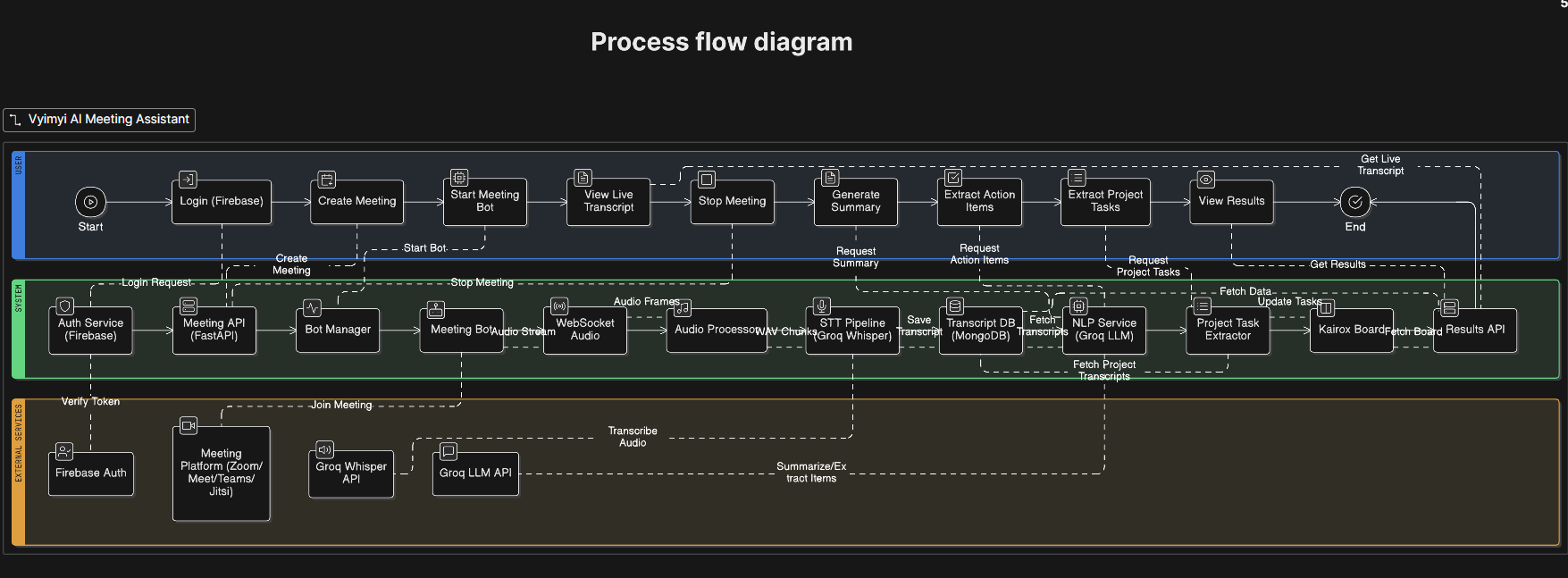Click the file icon above Generate Summary
Screen dimensions: 1568x578
830,178
